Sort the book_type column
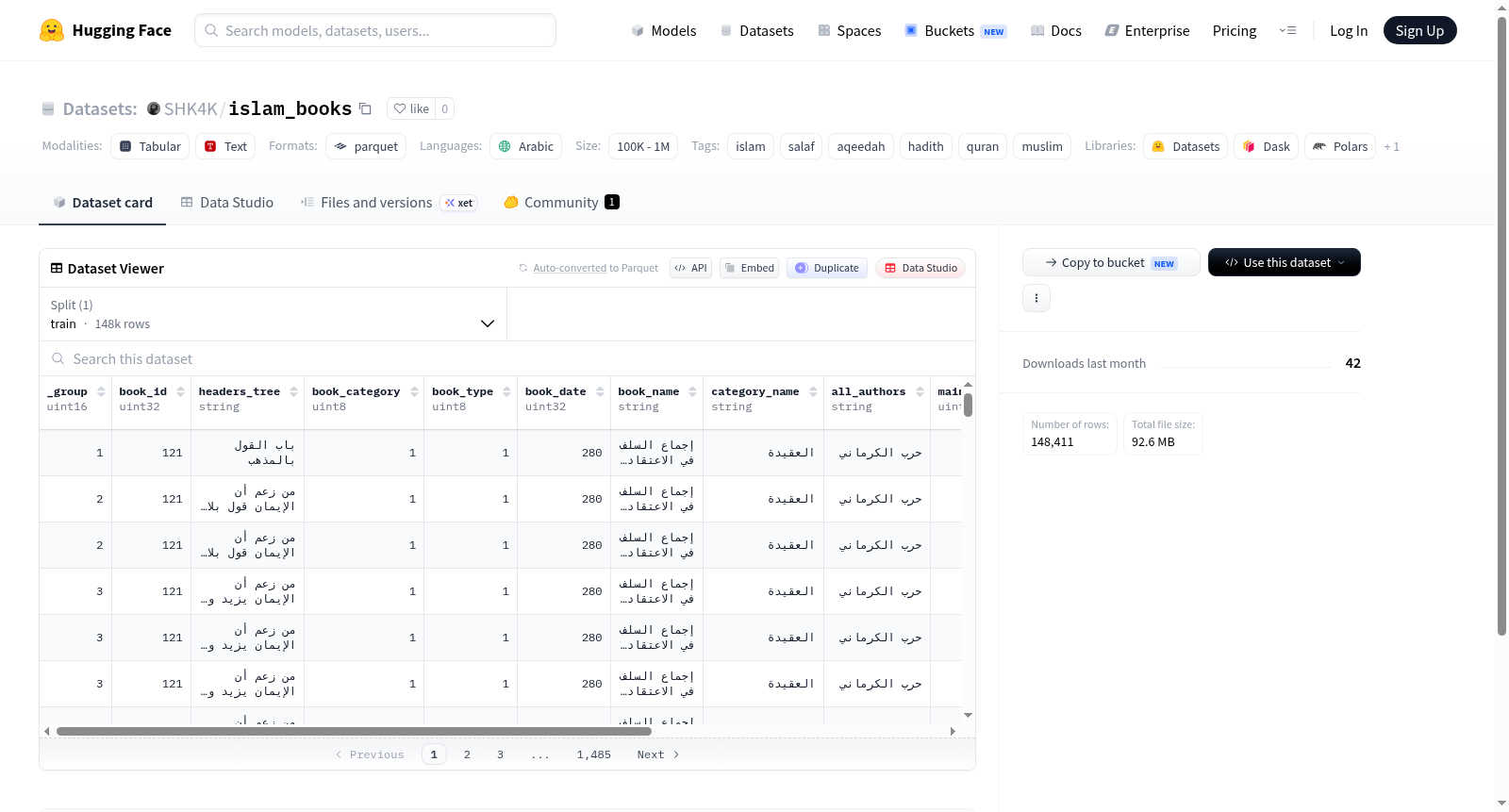Screen dimensions: 1509x812 pyautogui.click(x=506, y=391)
